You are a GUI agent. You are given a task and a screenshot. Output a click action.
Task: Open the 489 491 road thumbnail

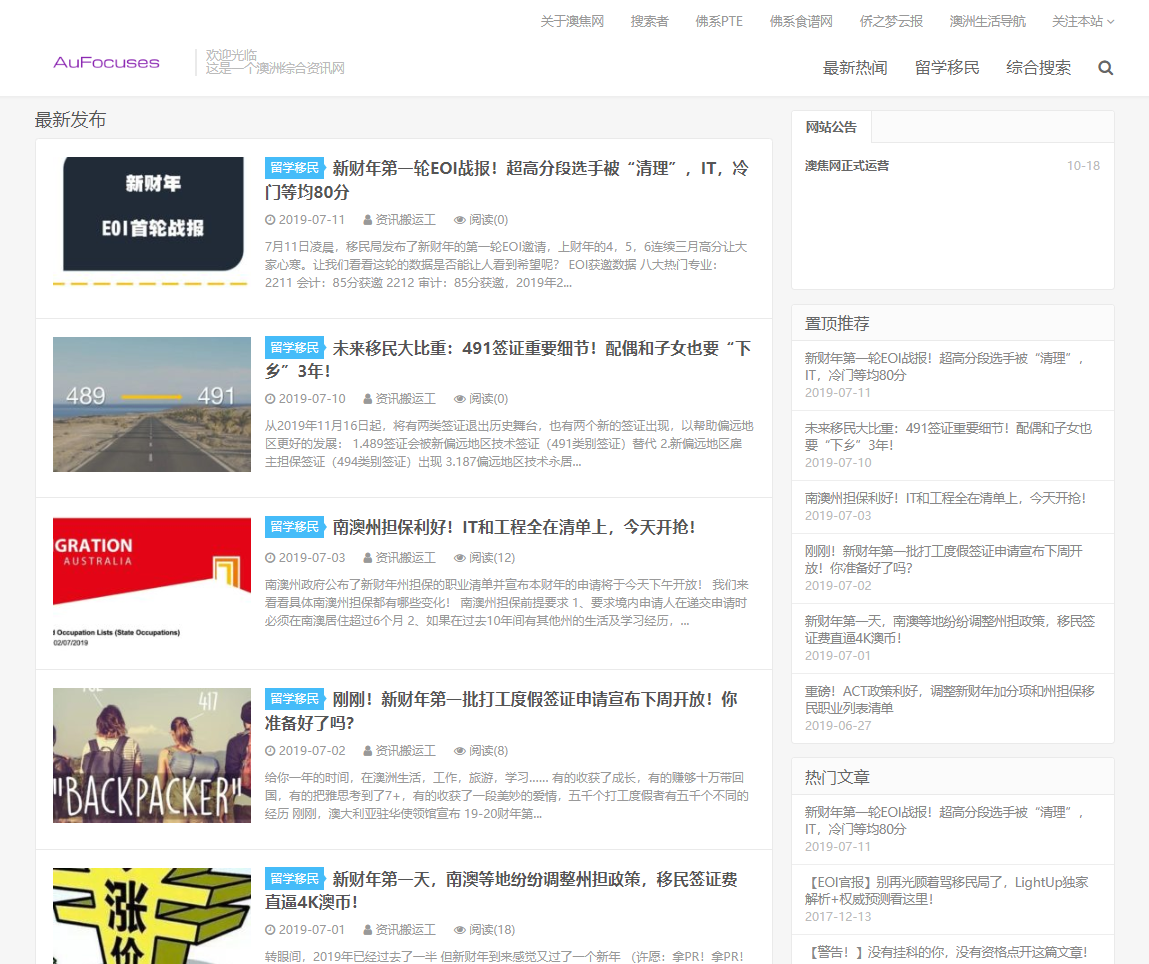(152, 404)
